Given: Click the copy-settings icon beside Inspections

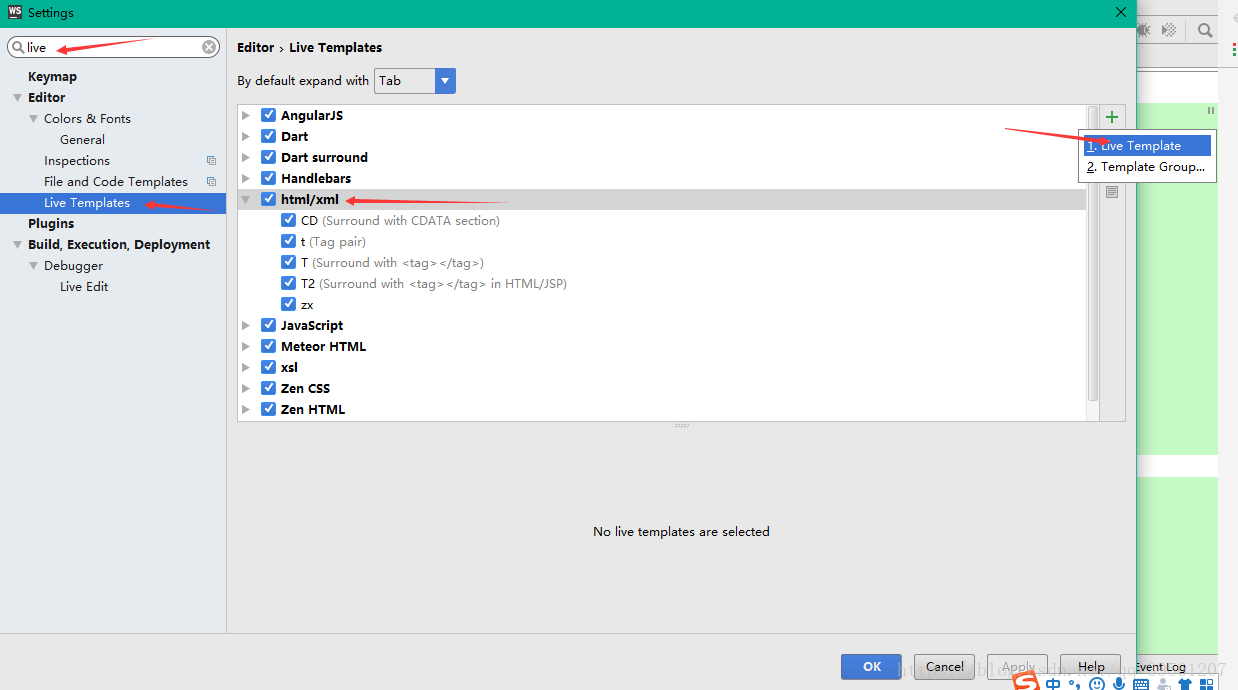Looking at the screenshot, I should [x=211, y=161].
